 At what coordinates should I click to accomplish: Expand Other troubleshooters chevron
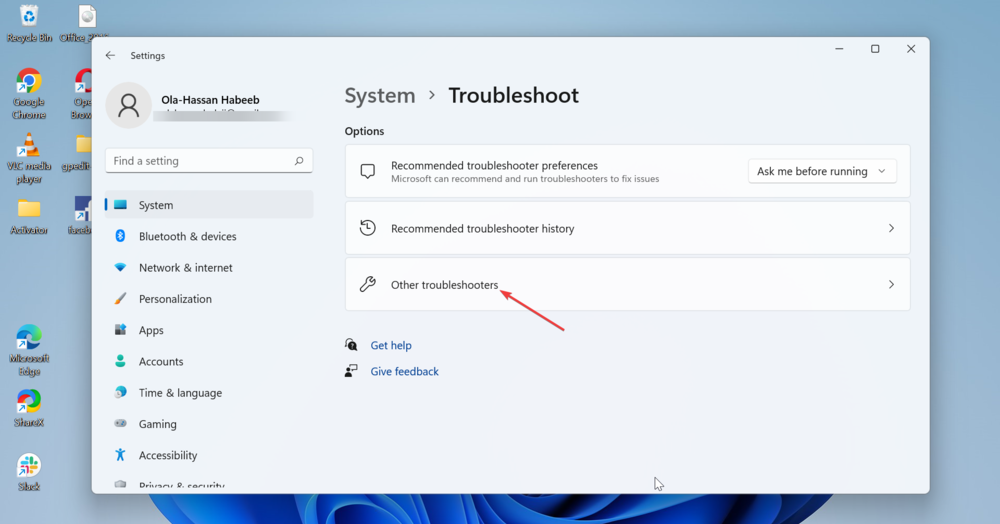tap(892, 284)
